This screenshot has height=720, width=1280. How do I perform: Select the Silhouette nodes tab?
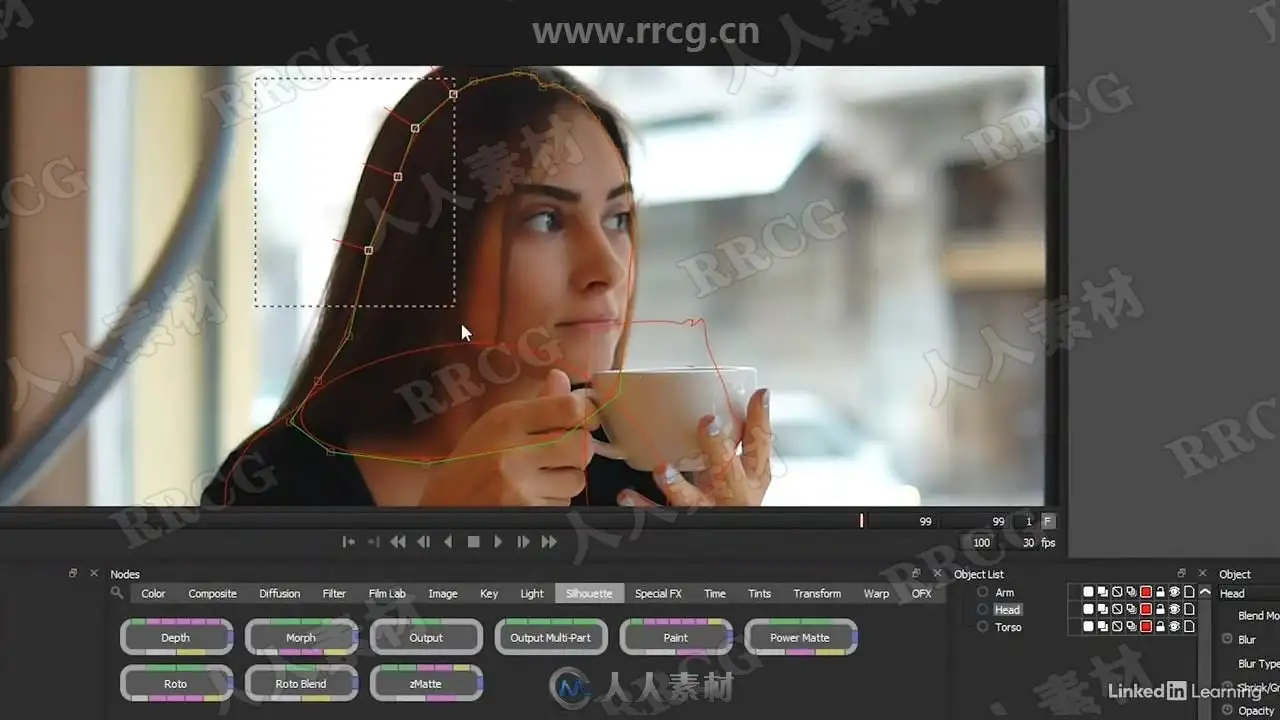(589, 593)
